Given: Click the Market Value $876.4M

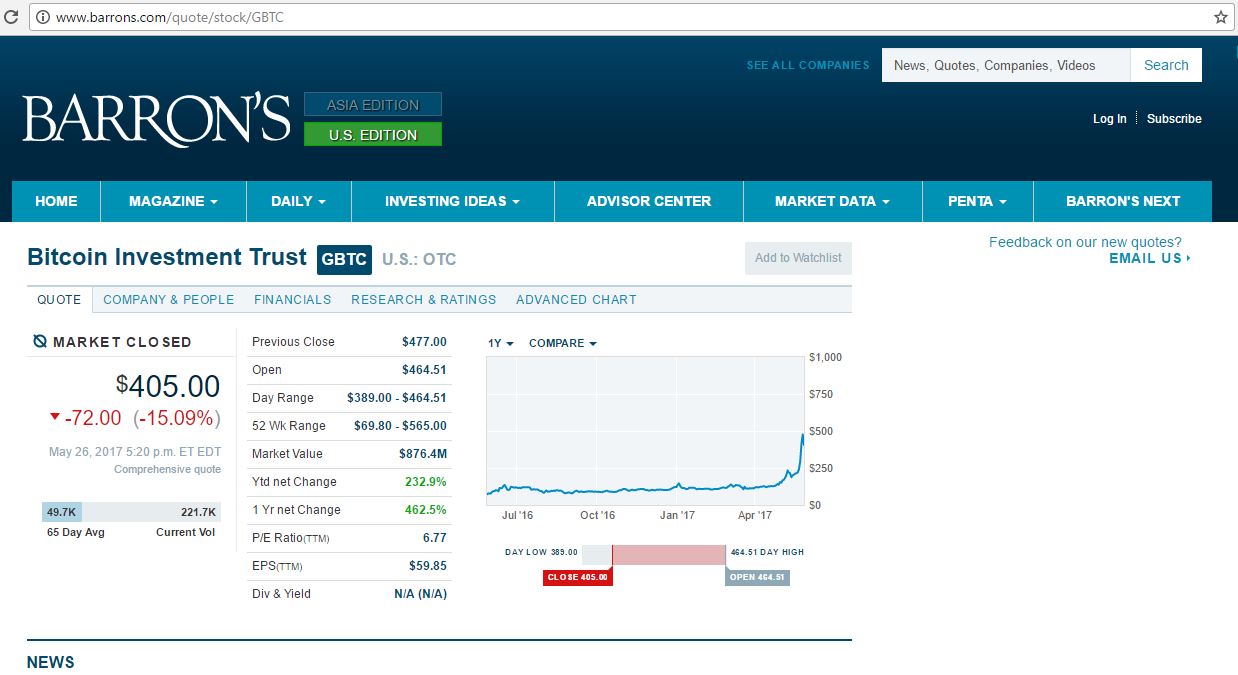Looking at the screenshot, I should pyautogui.click(x=423, y=454).
